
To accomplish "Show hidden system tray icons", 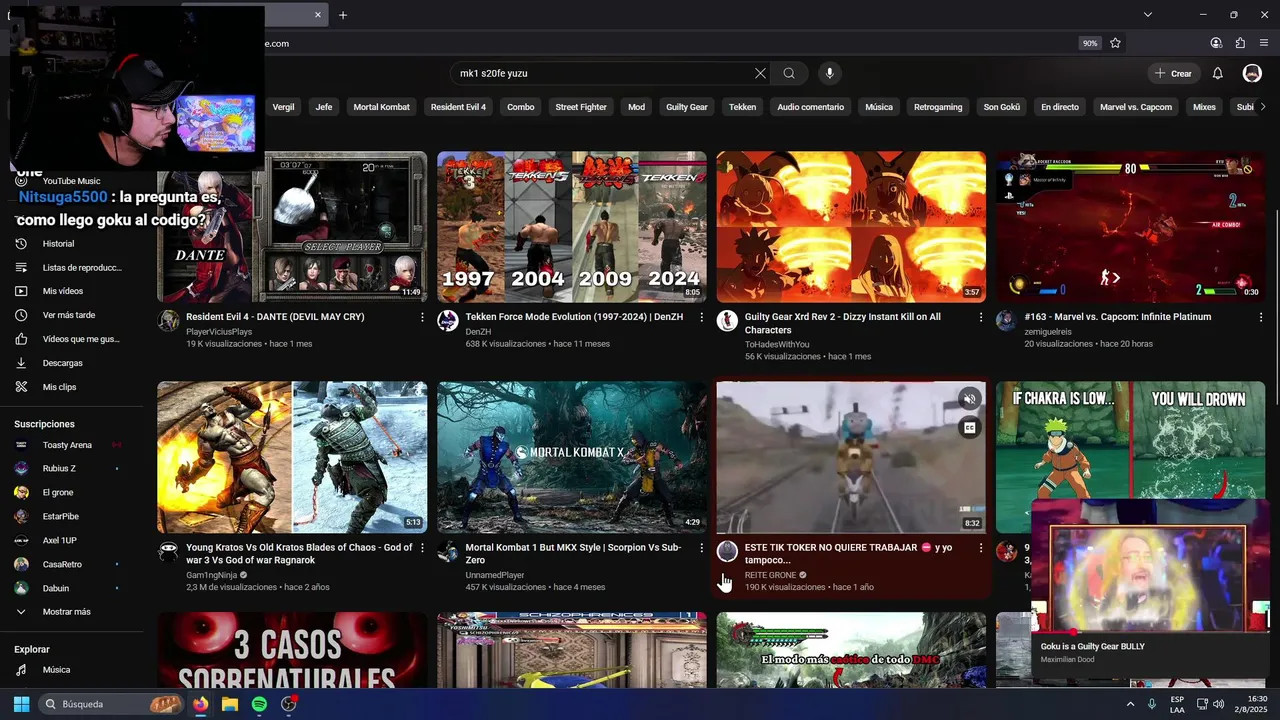I will pos(1131,704).
